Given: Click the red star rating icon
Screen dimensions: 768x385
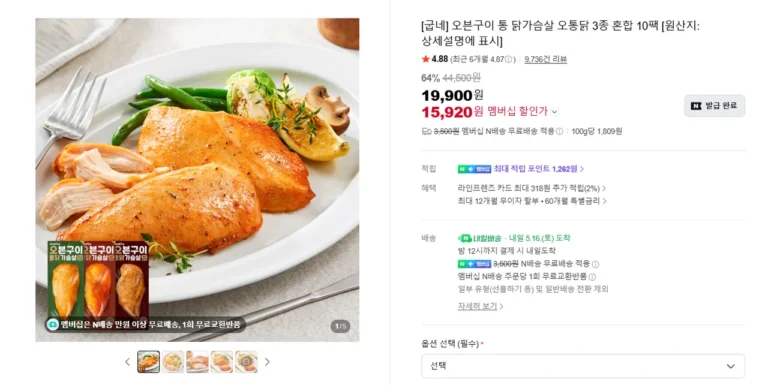Looking at the screenshot, I should click(x=425, y=59).
